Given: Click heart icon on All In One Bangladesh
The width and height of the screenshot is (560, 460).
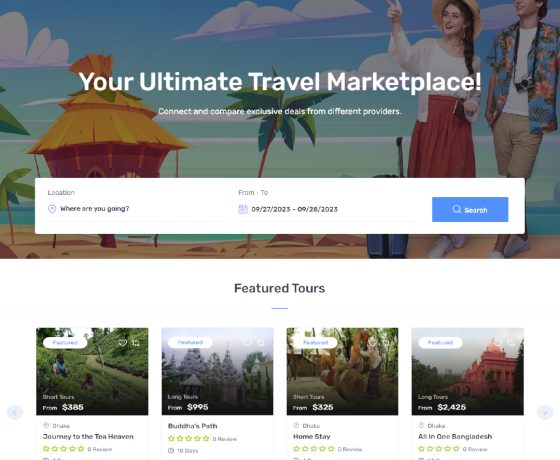Looking at the screenshot, I should [x=498, y=342].
